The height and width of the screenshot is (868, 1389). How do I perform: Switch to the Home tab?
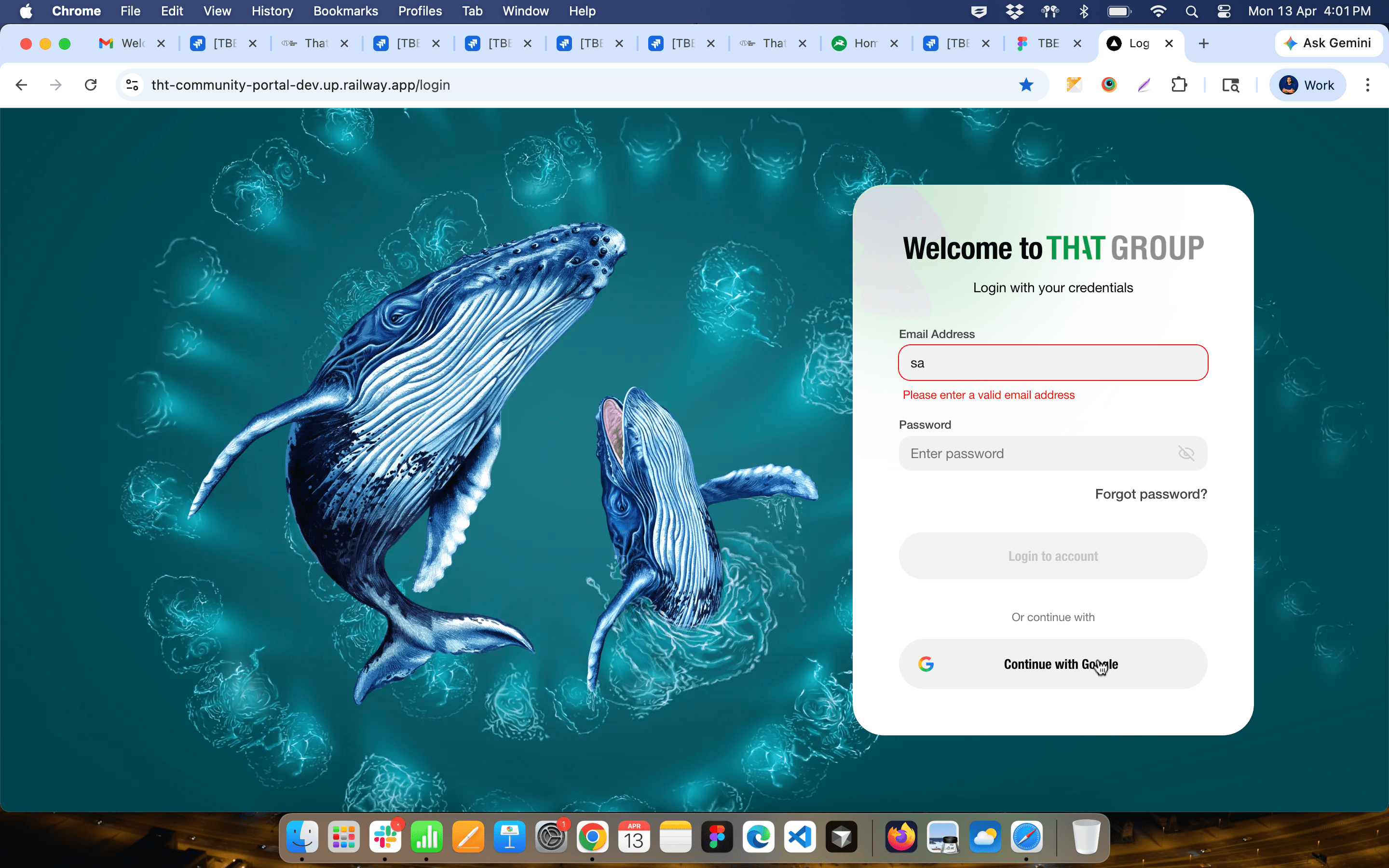pos(866,43)
